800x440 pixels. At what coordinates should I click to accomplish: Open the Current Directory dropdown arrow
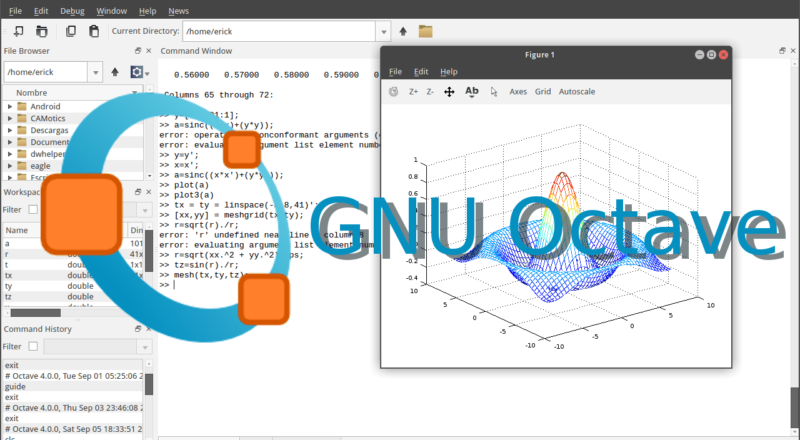[x=384, y=32]
